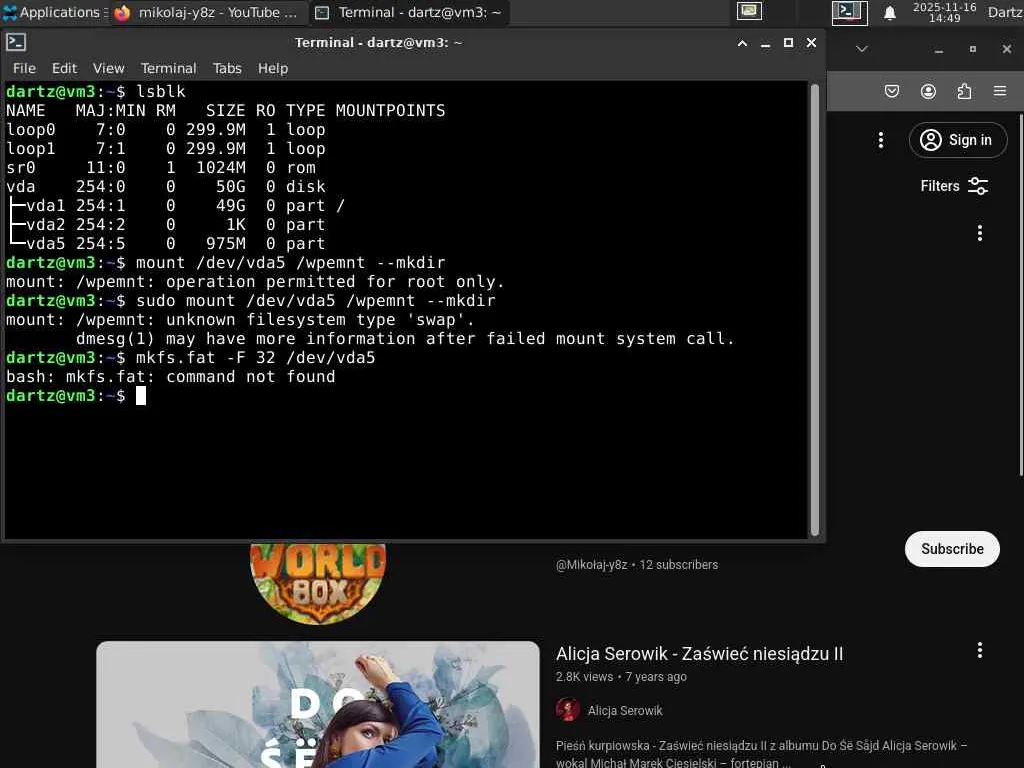Click the 'mkfs.fat: command not found' line
The width and height of the screenshot is (1024, 768).
point(170,377)
